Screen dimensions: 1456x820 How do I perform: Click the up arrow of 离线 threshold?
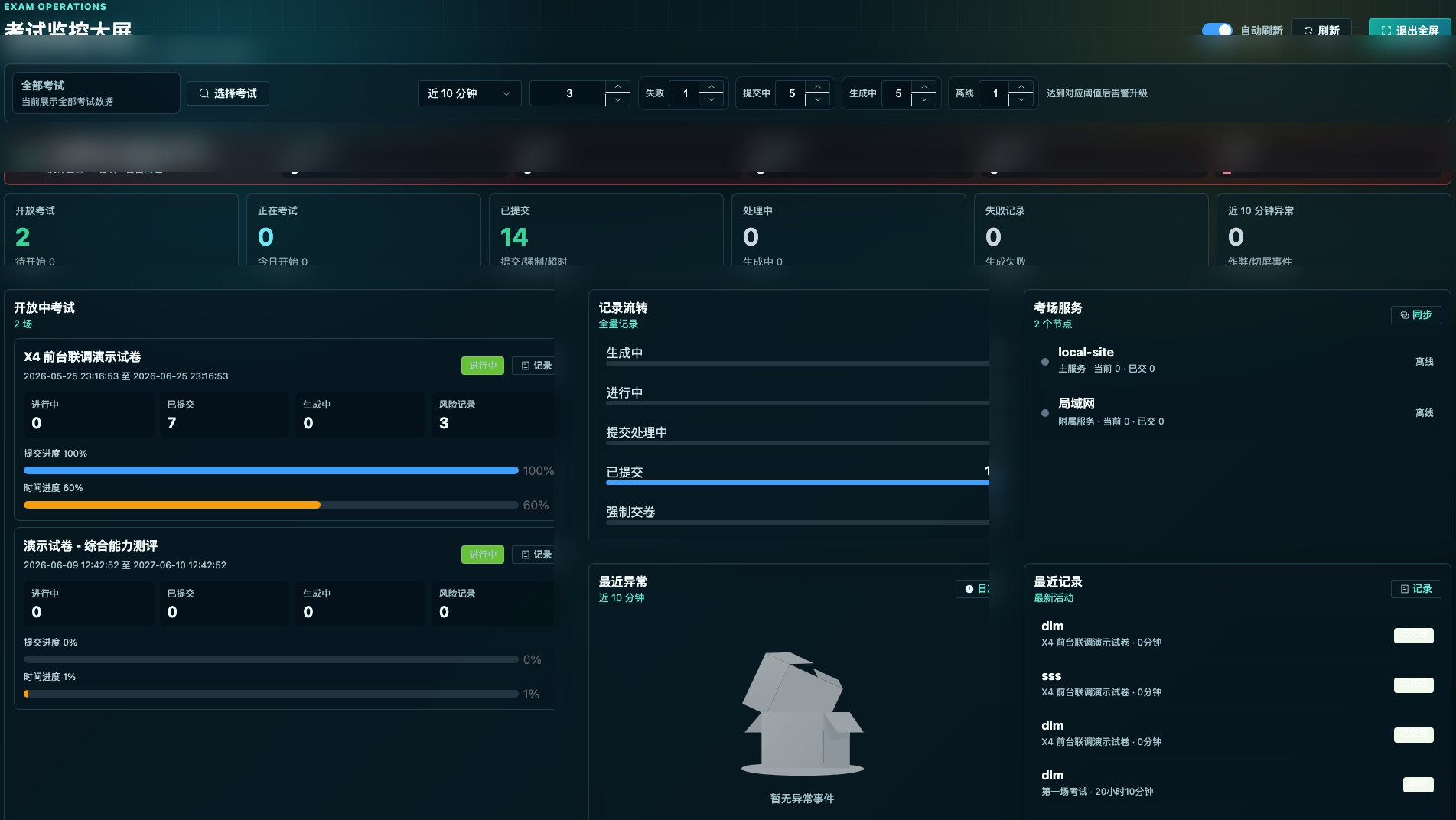coord(1021,86)
